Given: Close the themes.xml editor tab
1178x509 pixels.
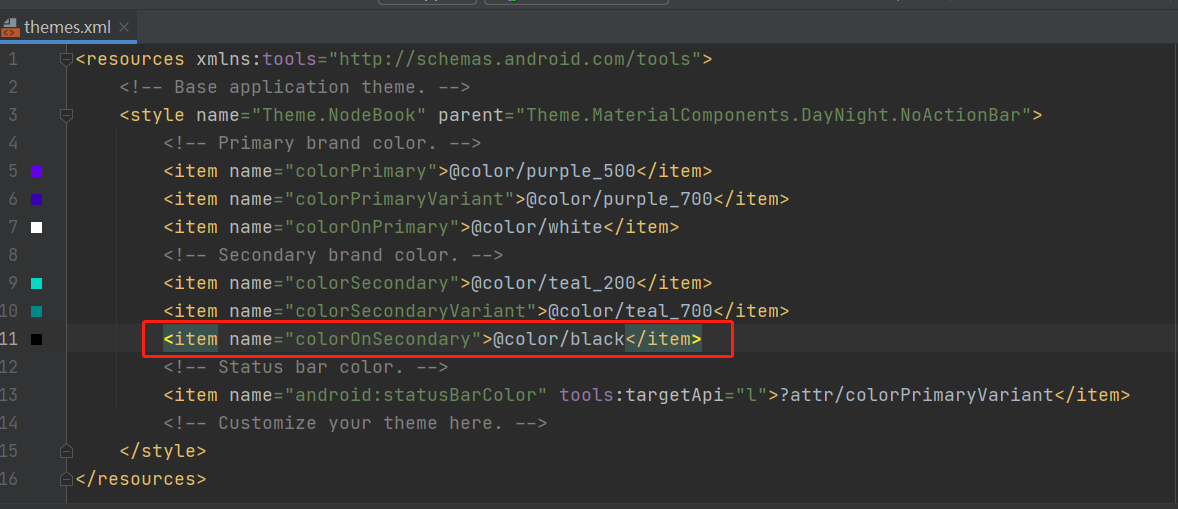Looking at the screenshot, I should coord(124,28).
